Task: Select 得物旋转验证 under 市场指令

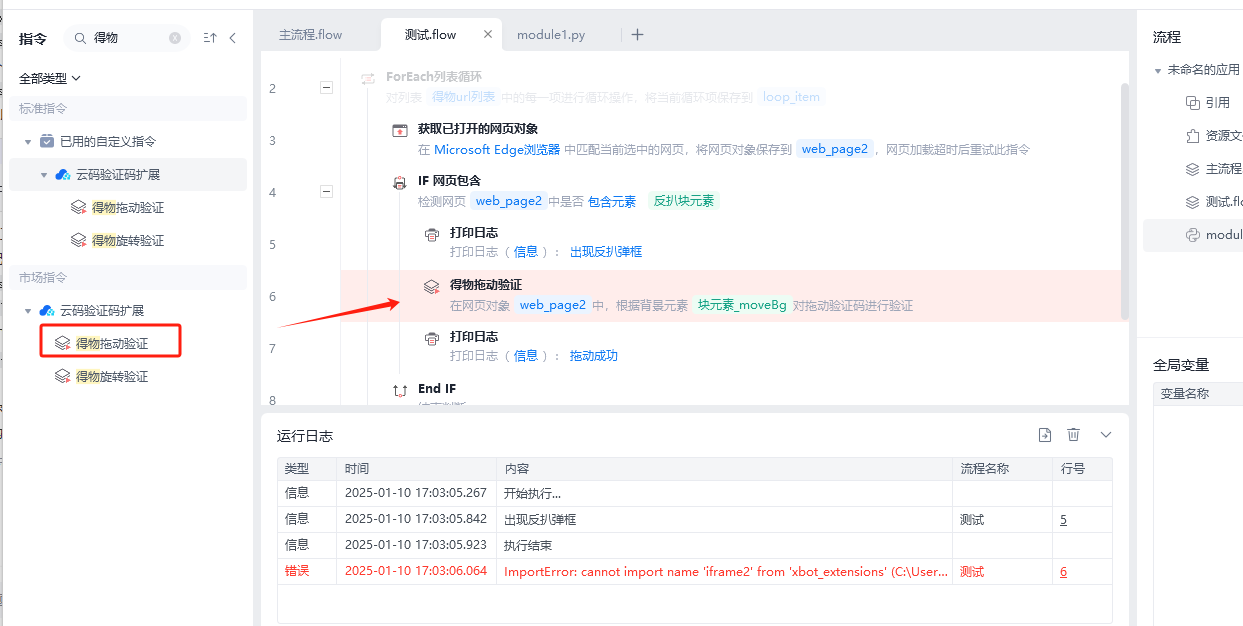Action: coord(112,377)
